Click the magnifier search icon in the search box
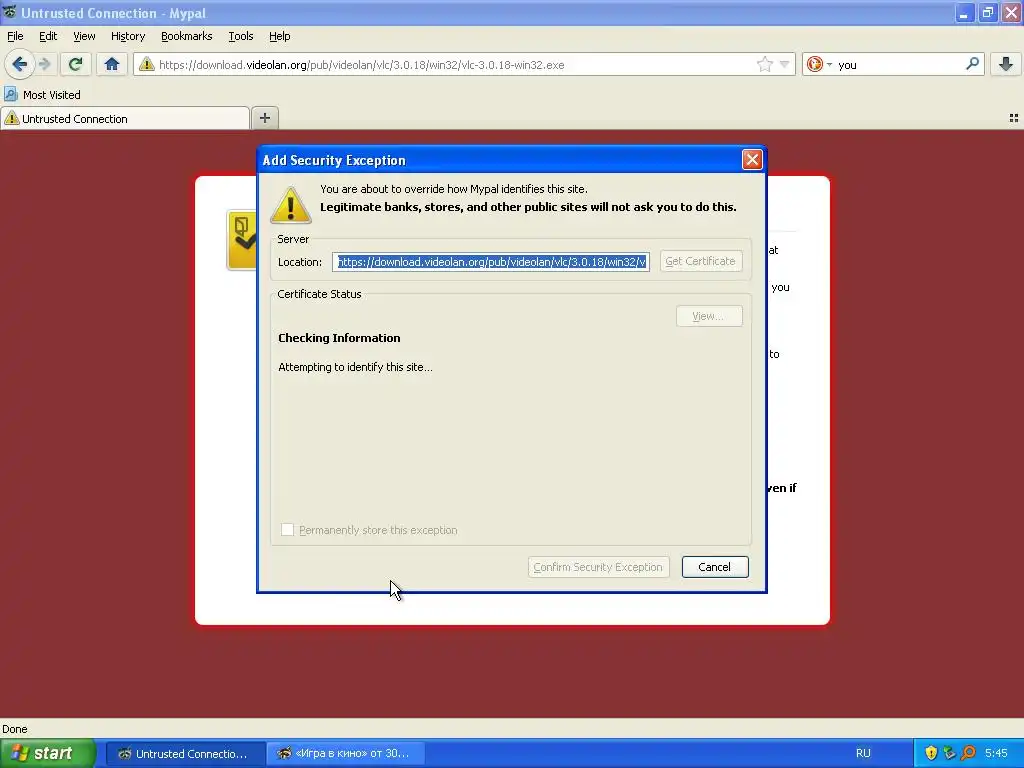 (972, 64)
